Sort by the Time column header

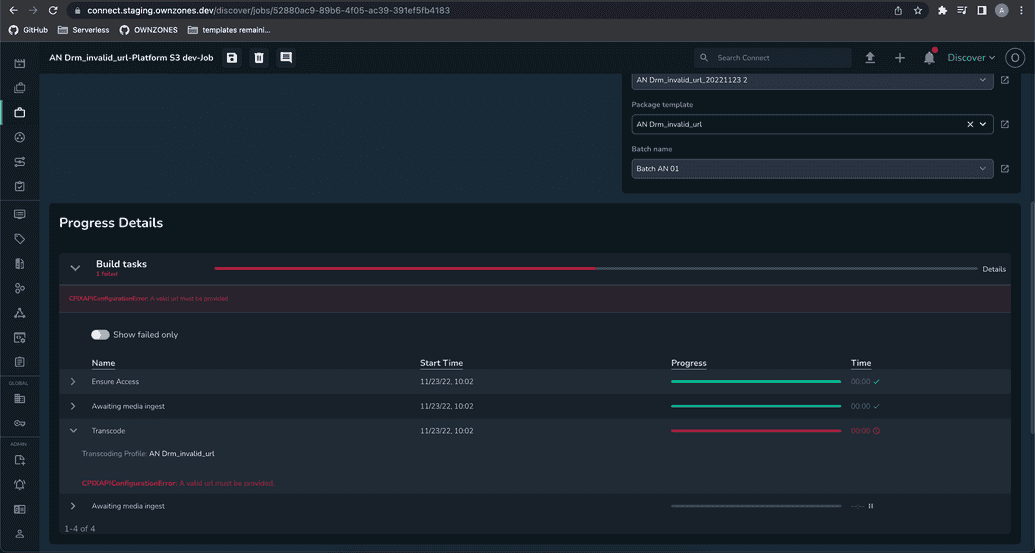[861, 363]
